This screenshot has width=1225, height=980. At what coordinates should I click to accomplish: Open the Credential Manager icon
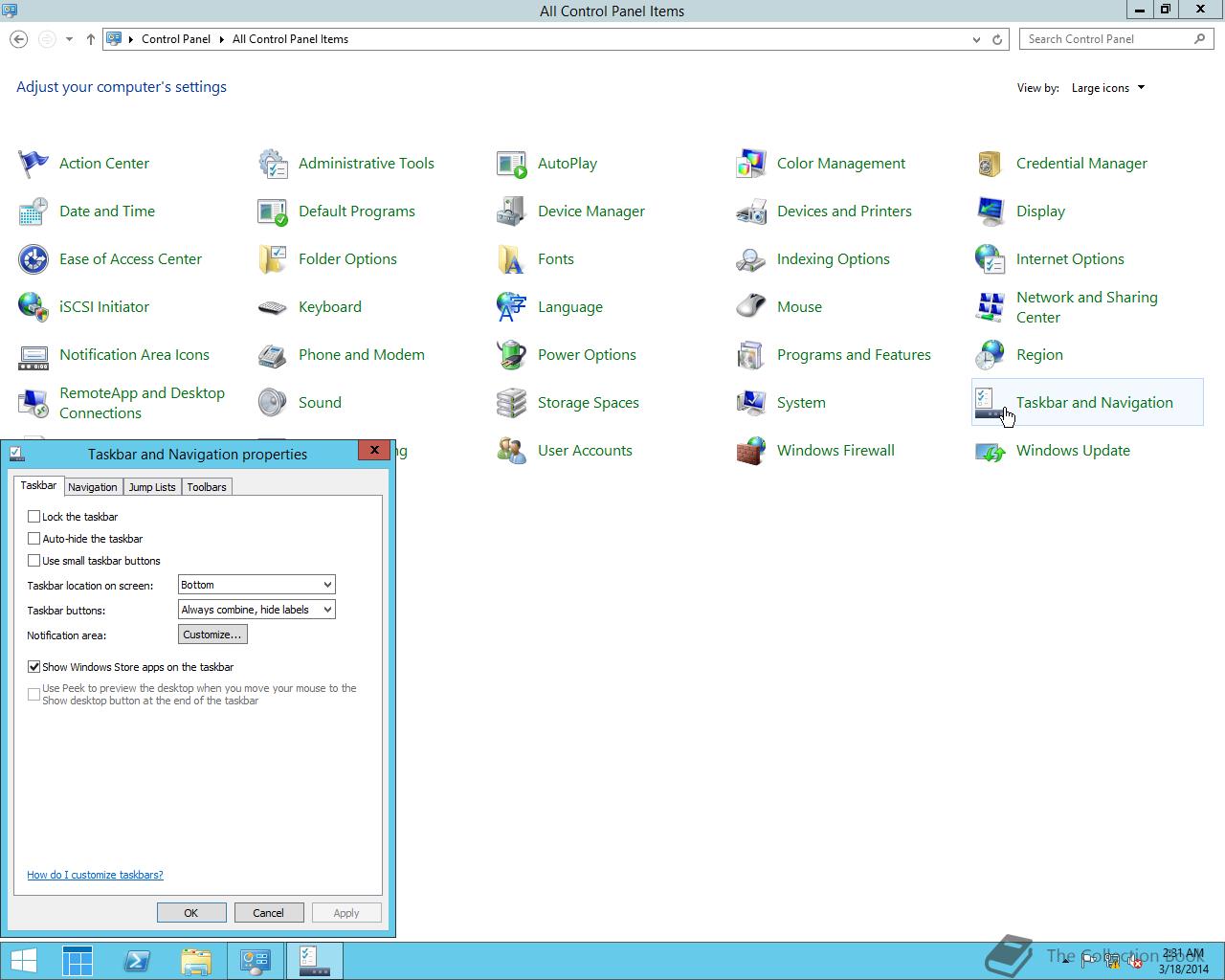(x=990, y=164)
